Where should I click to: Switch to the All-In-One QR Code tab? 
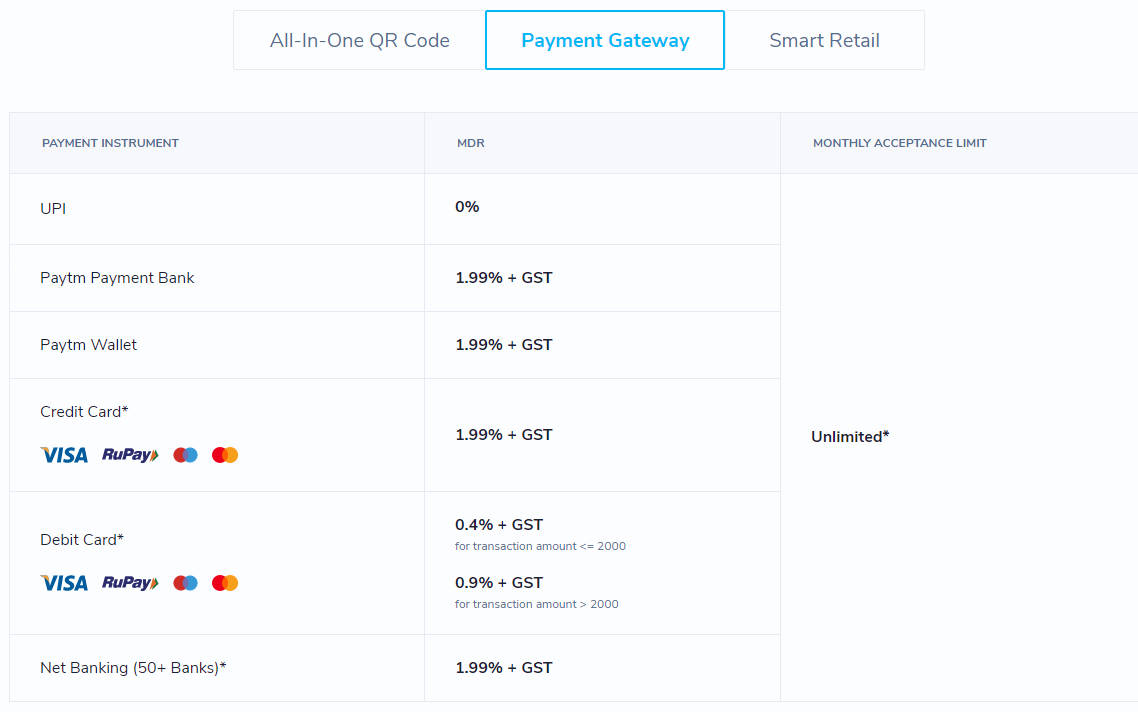pyautogui.click(x=358, y=40)
